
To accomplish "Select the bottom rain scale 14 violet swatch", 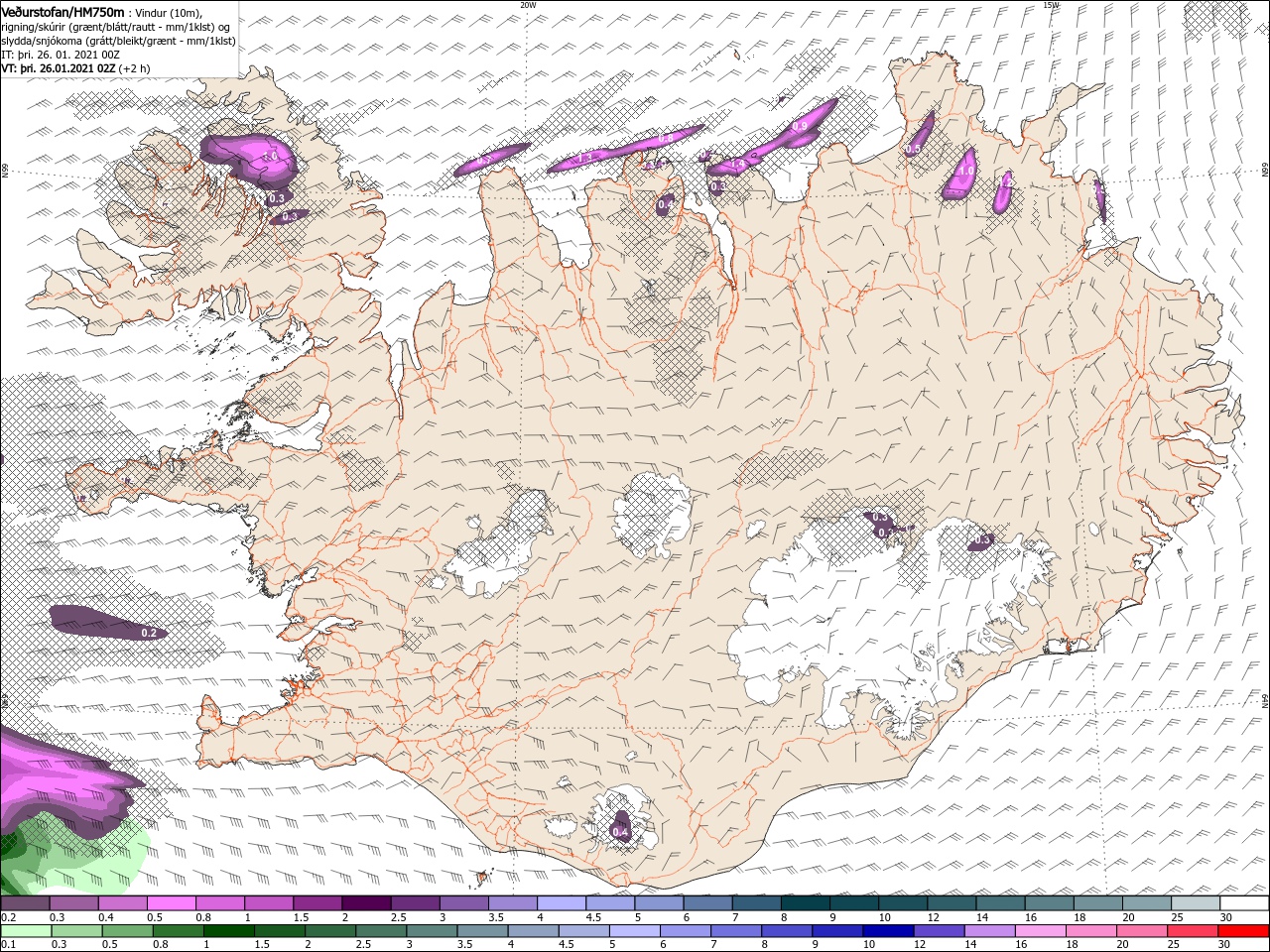I will [989, 930].
